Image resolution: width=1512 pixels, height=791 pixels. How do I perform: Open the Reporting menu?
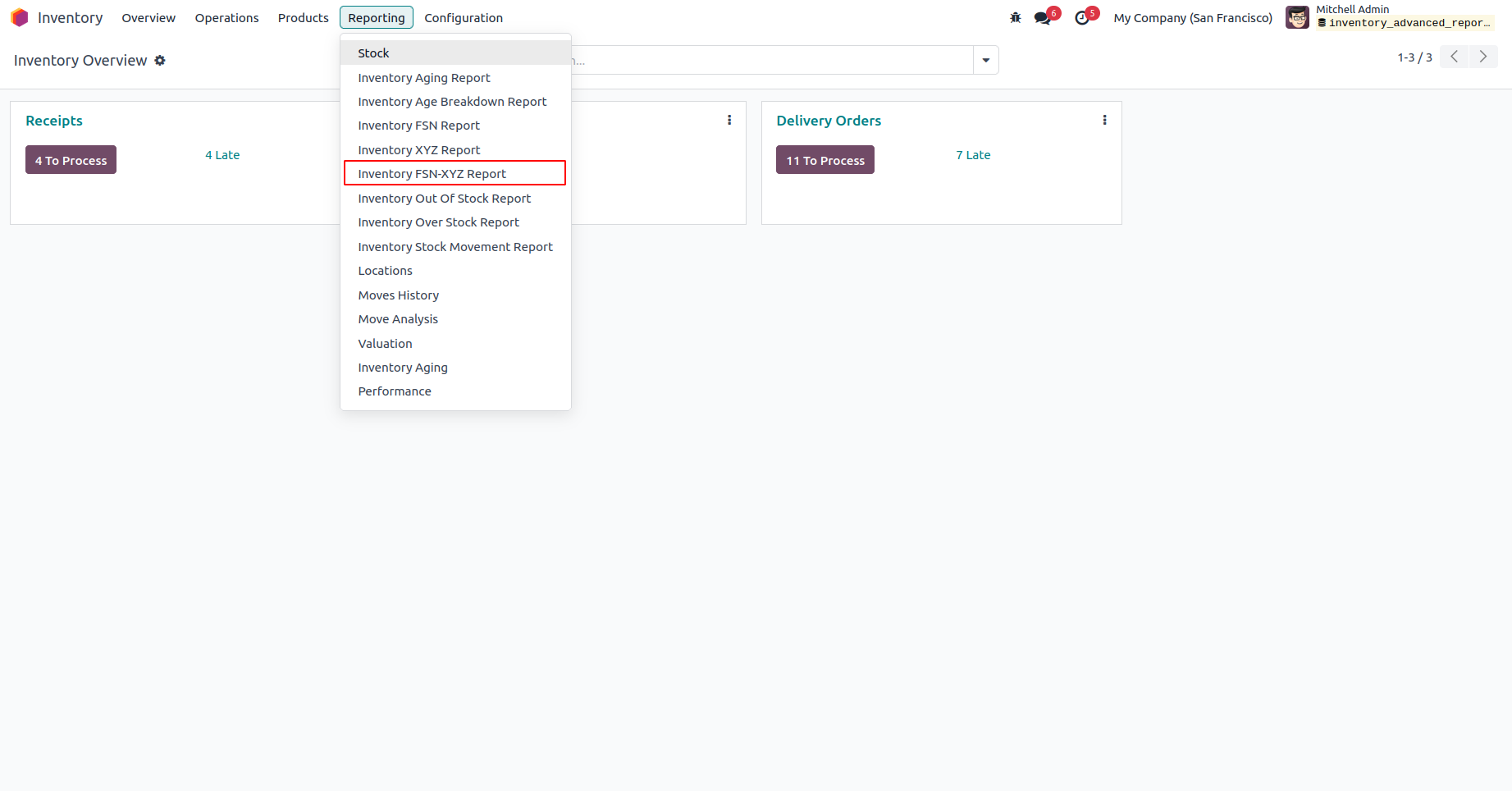coord(377,17)
